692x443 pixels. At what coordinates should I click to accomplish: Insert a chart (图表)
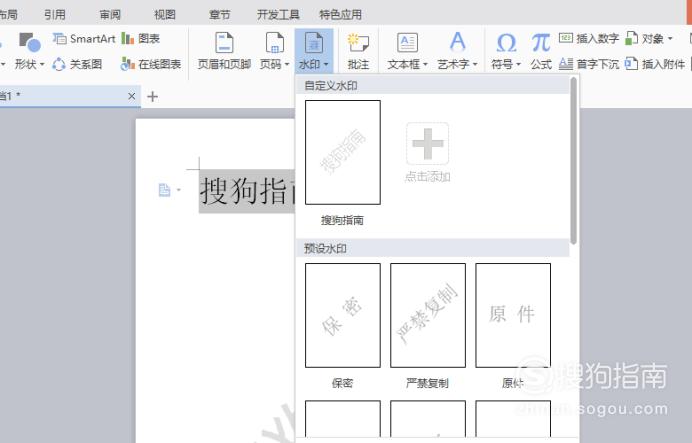(x=140, y=39)
